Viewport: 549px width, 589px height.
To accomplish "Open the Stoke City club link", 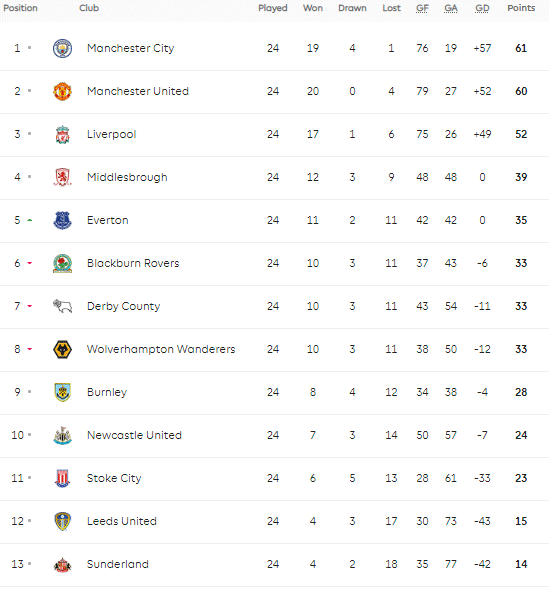I will 114,478.
